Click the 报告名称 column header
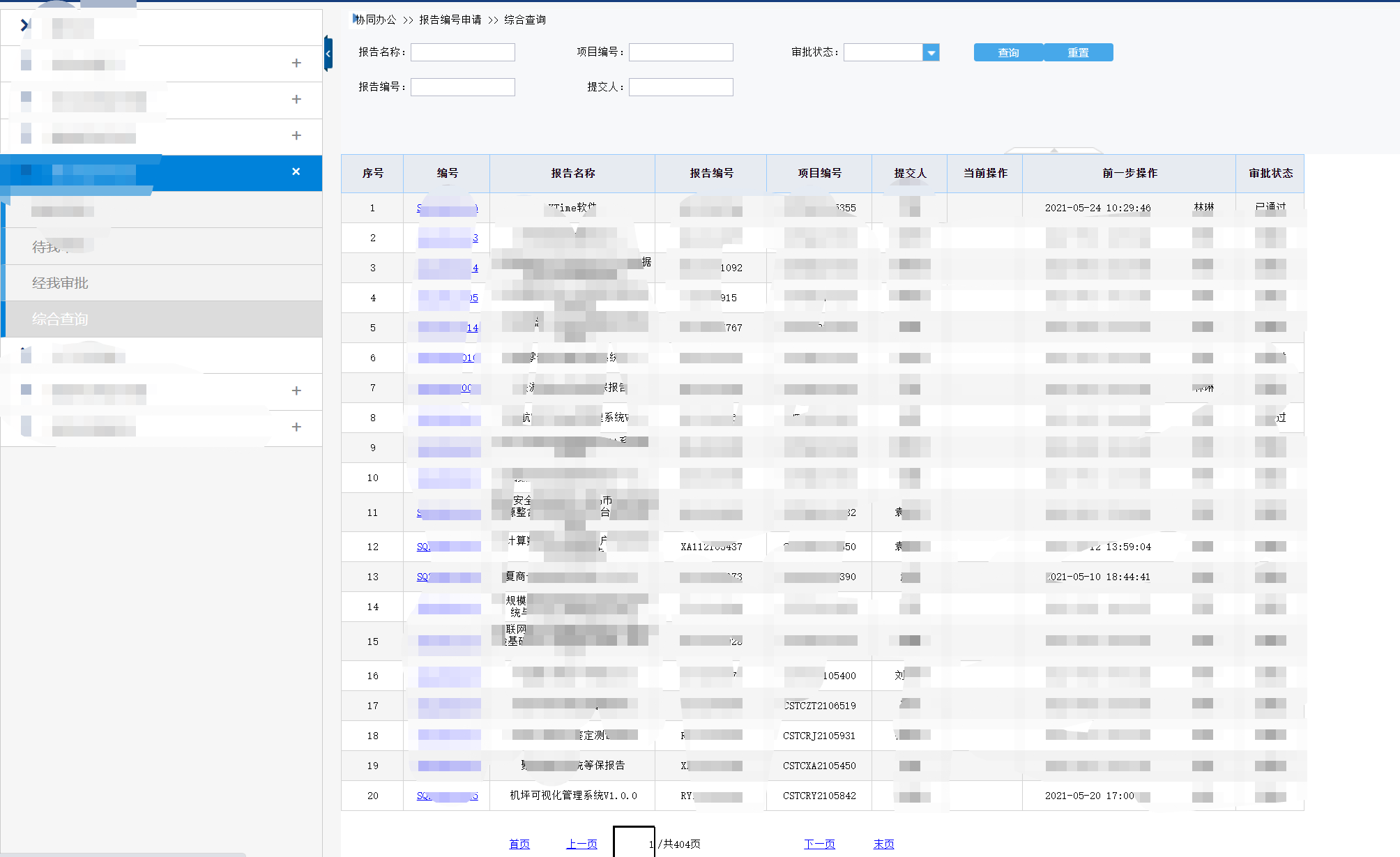The height and width of the screenshot is (857, 1400). click(572, 173)
